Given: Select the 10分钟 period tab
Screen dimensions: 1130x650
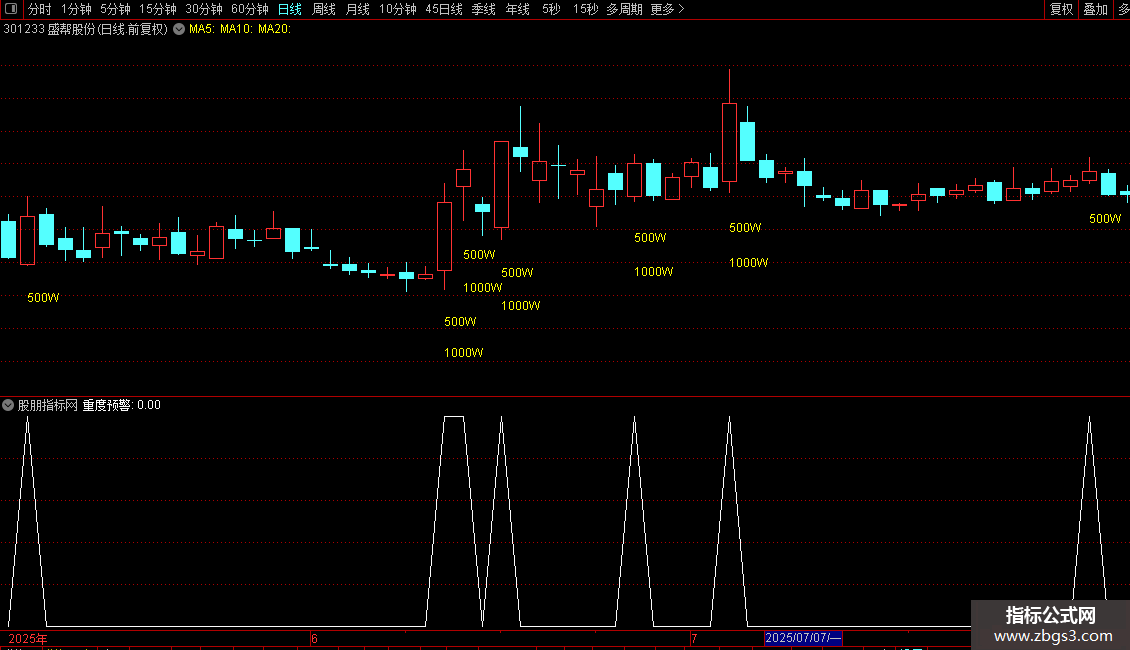Looking at the screenshot, I should (397, 9).
